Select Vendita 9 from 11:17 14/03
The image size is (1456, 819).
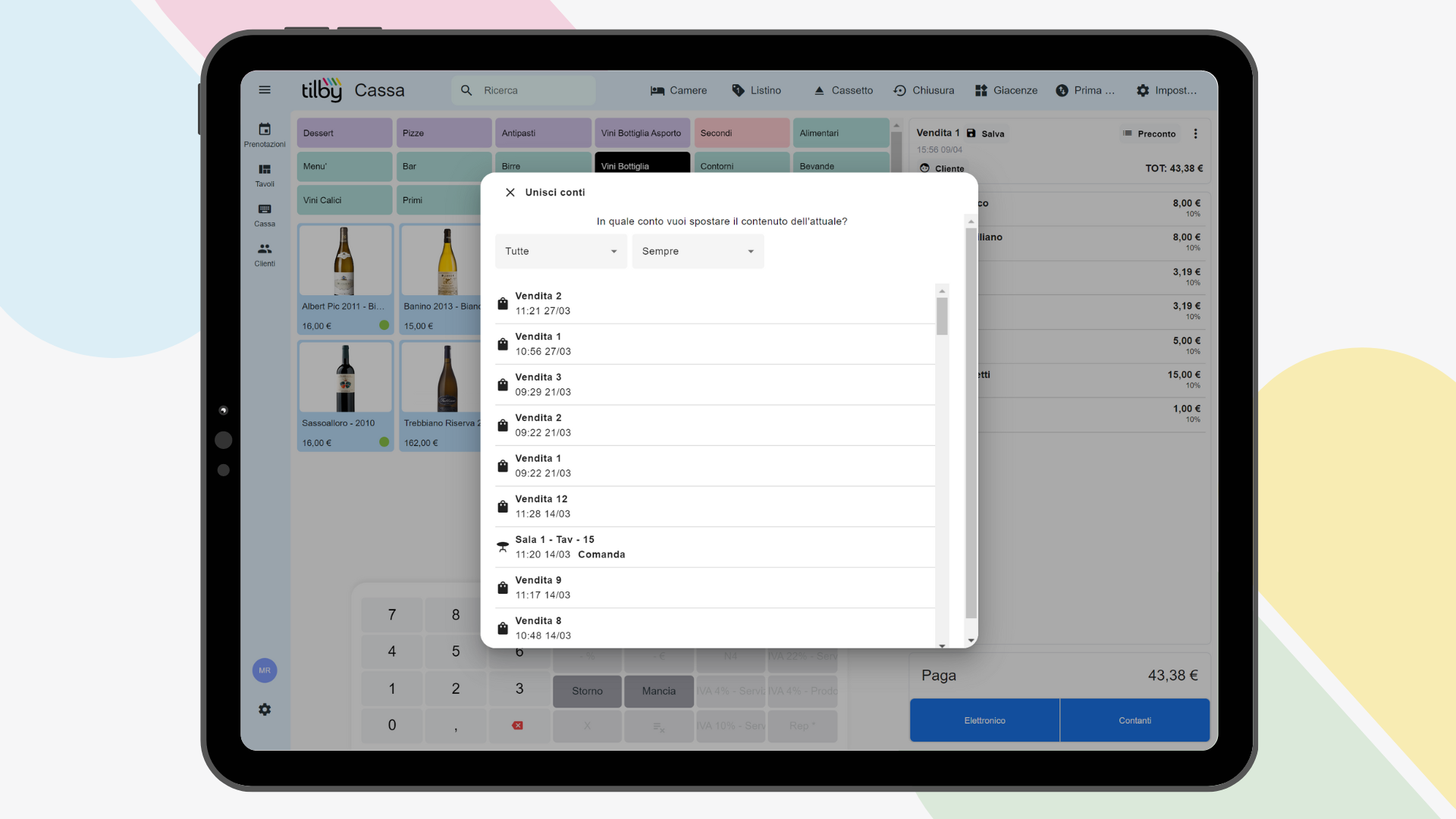click(x=714, y=588)
